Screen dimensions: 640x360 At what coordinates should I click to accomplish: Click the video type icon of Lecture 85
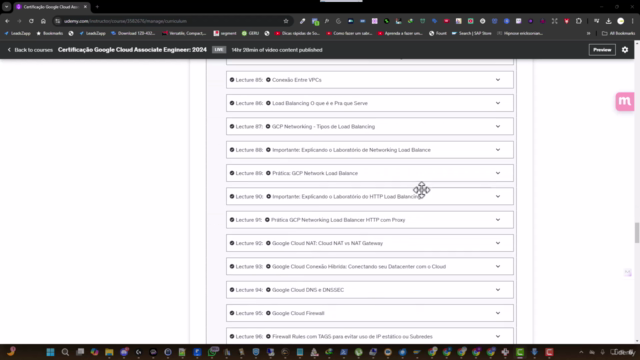[x=268, y=80]
